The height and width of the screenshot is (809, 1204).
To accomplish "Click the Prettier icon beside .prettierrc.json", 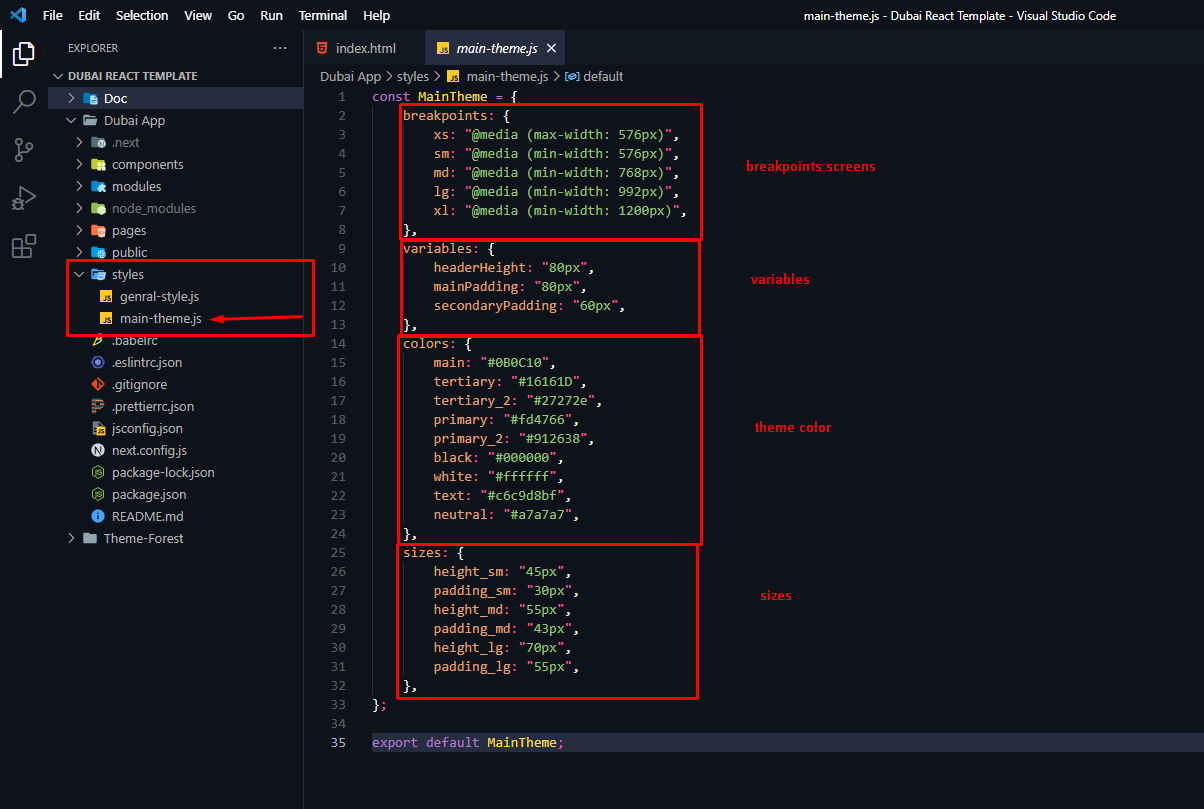I will [98, 406].
